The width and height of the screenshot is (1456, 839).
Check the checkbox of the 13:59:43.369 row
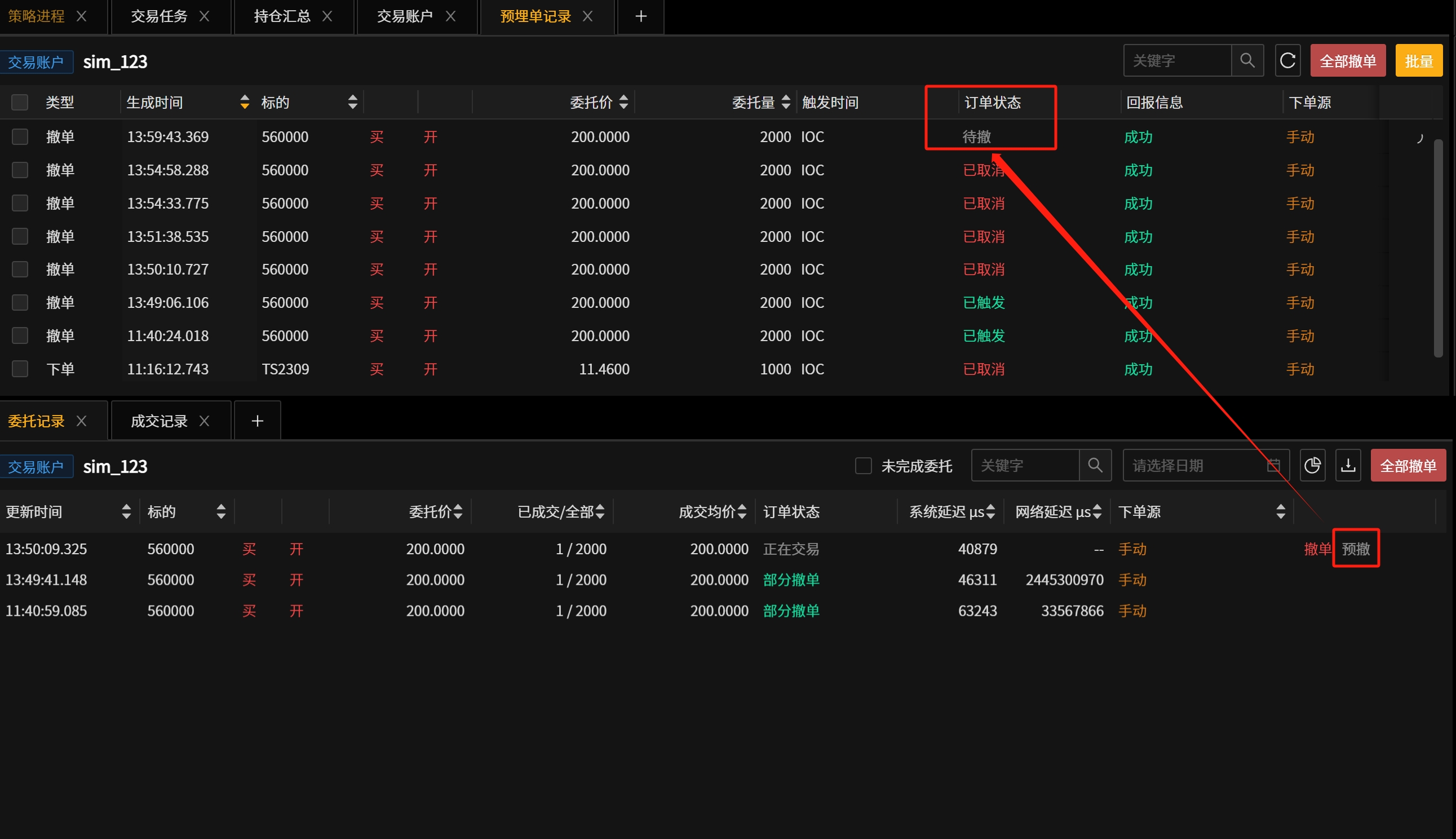click(x=20, y=136)
